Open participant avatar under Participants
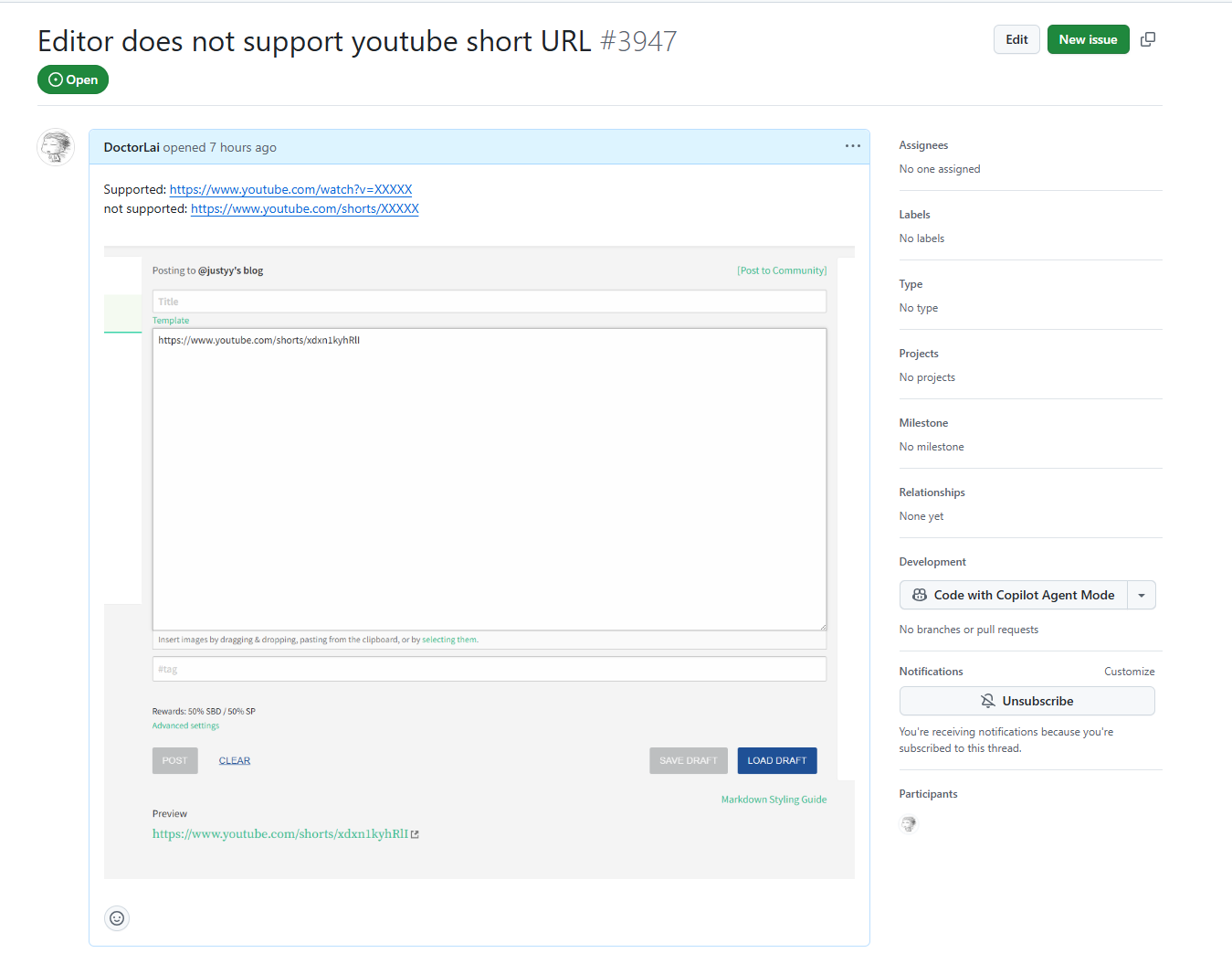Viewport: 1232px width, 953px height. (x=909, y=824)
